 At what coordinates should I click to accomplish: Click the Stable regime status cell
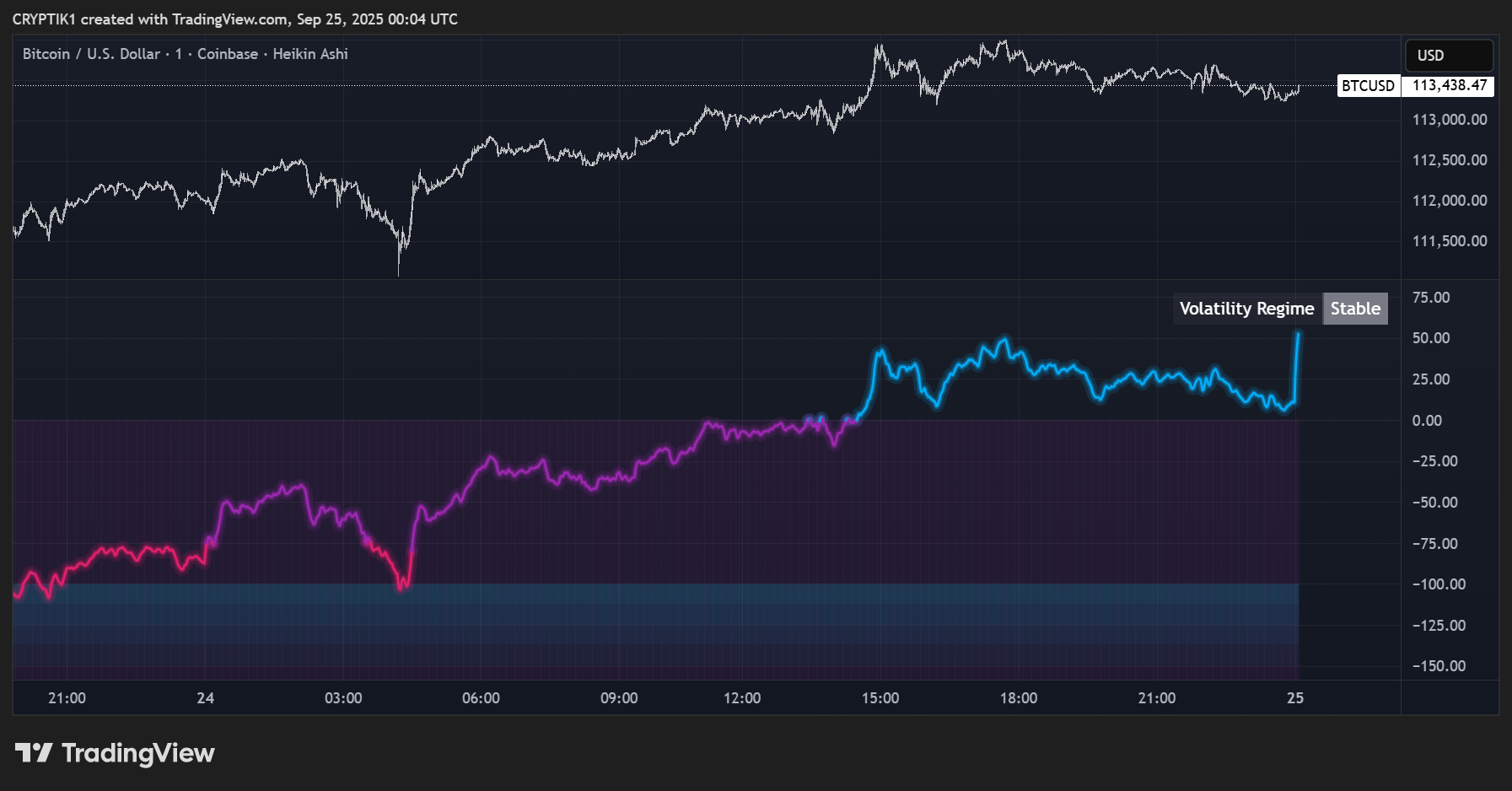(x=1355, y=309)
